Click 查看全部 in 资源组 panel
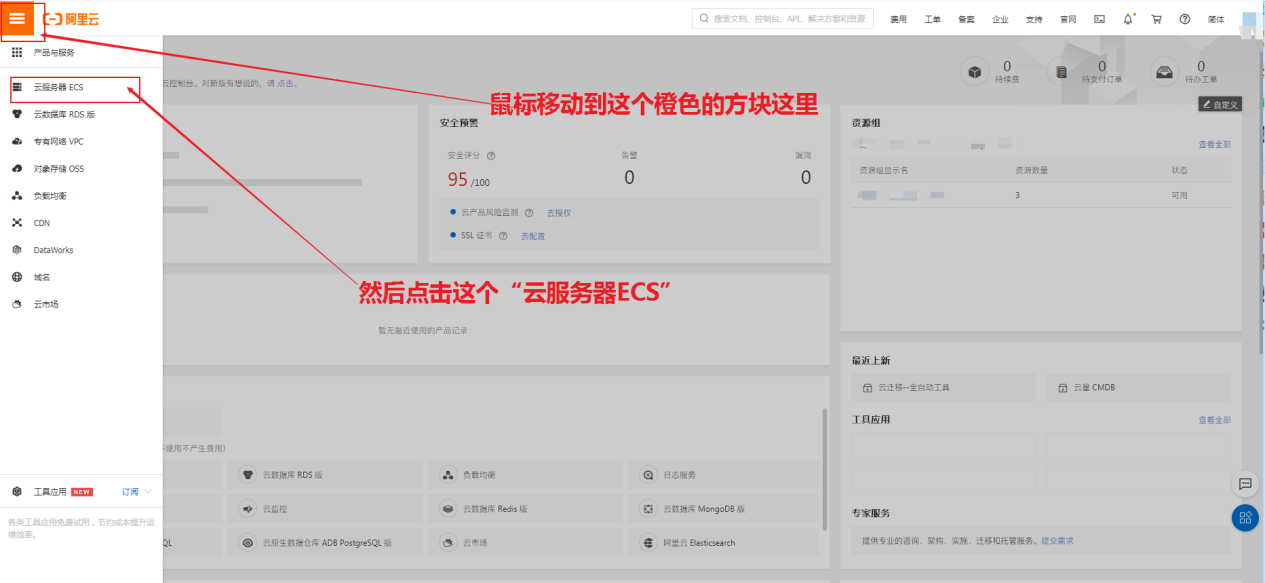This screenshot has height=583, width=1265. pos(1215,145)
